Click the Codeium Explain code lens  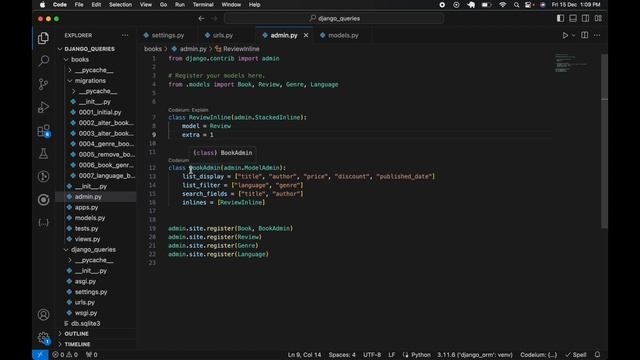tap(188, 110)
